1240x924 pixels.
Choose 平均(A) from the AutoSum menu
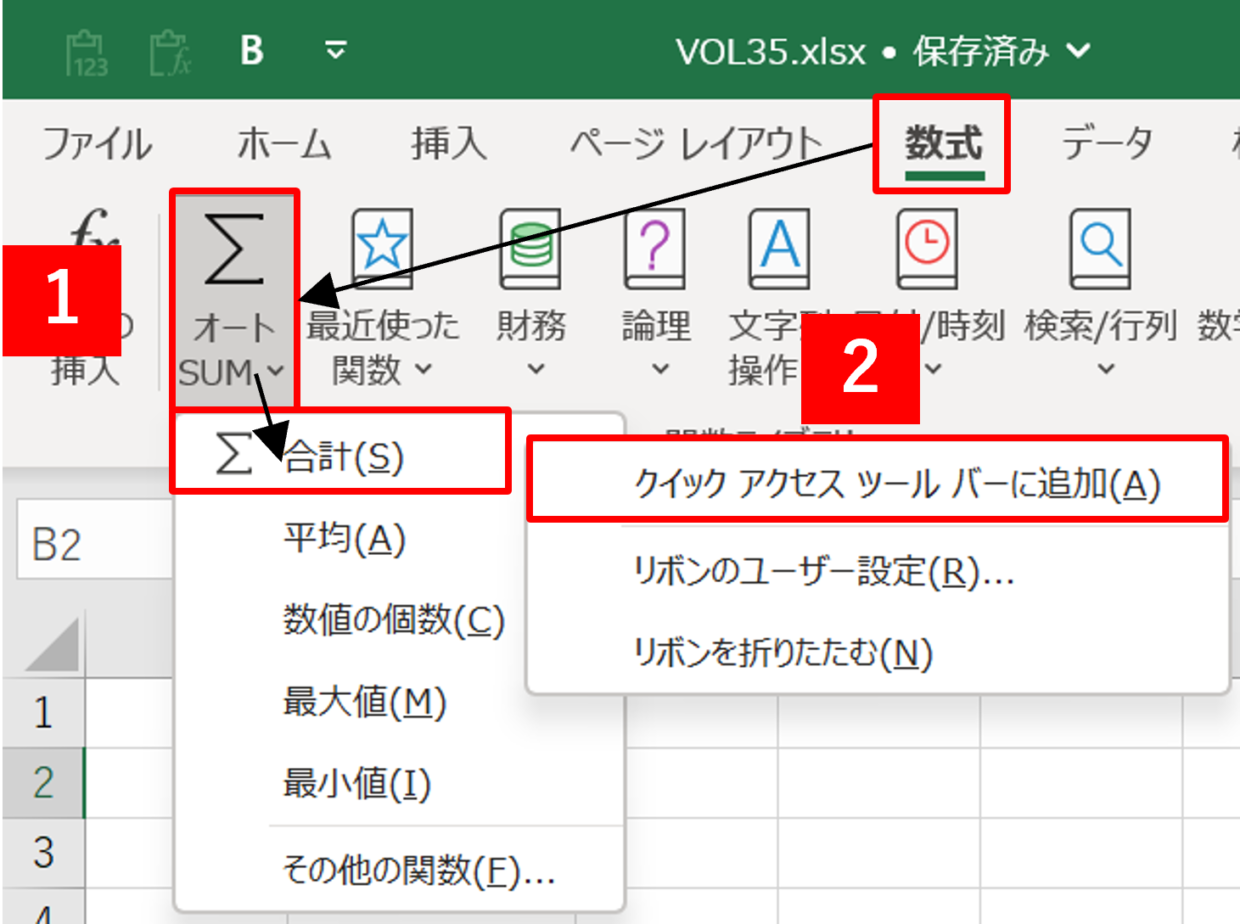(399, 540)
